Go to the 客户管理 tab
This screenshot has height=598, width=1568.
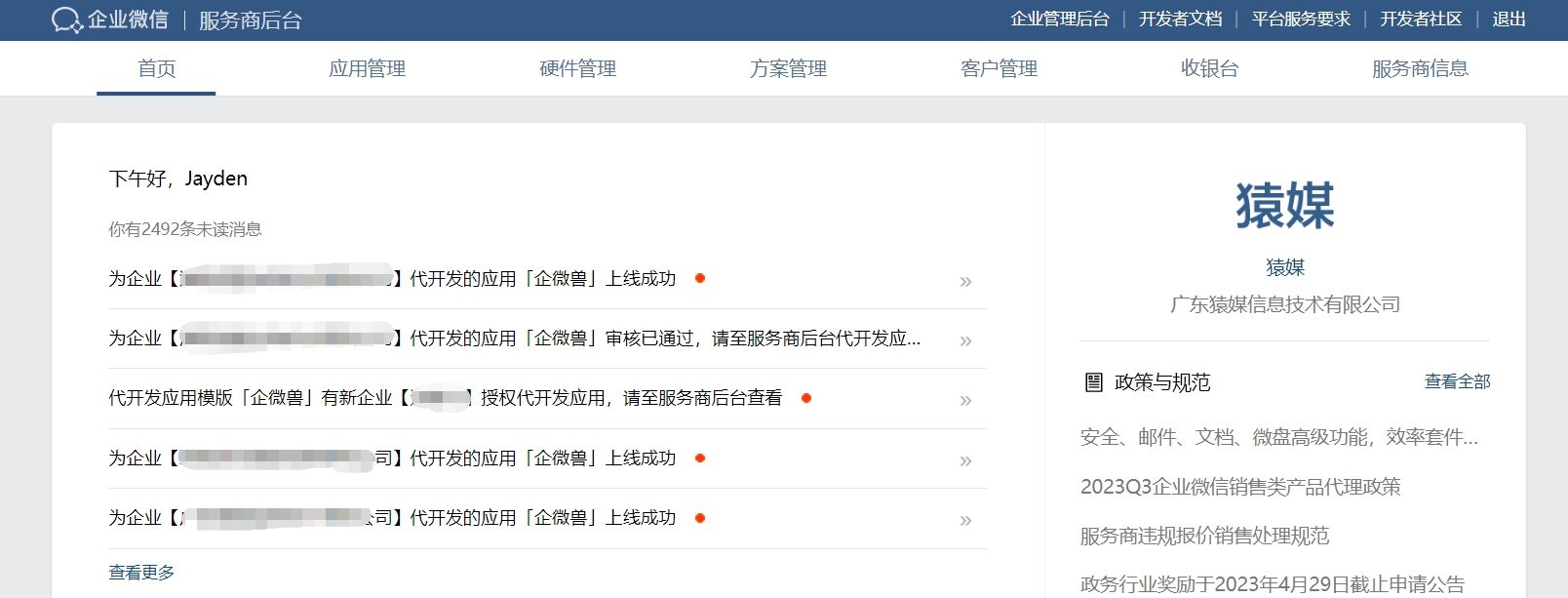pyautogui.click(x=999, y=68)
